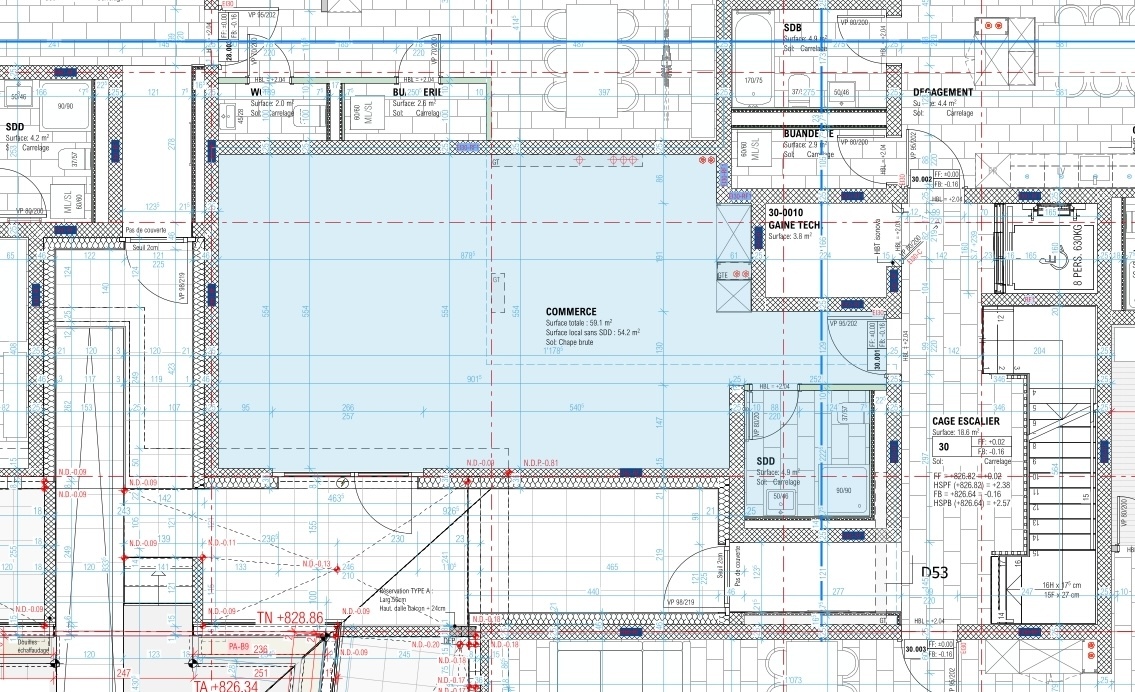Click the D53 reference marker
The image size is (1135, 692).
[934, 573]
